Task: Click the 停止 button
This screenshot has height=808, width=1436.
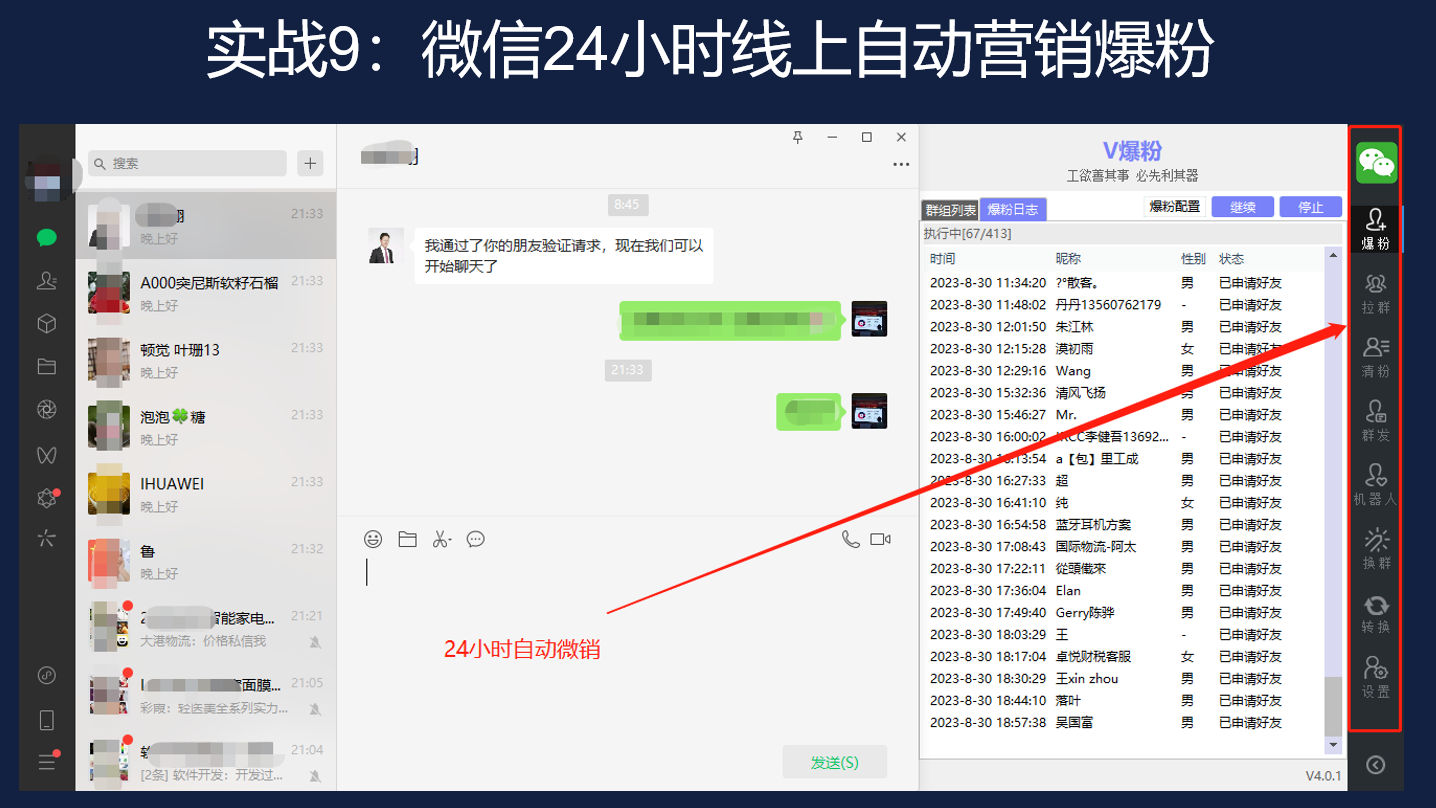Action: pos(1311,207)
